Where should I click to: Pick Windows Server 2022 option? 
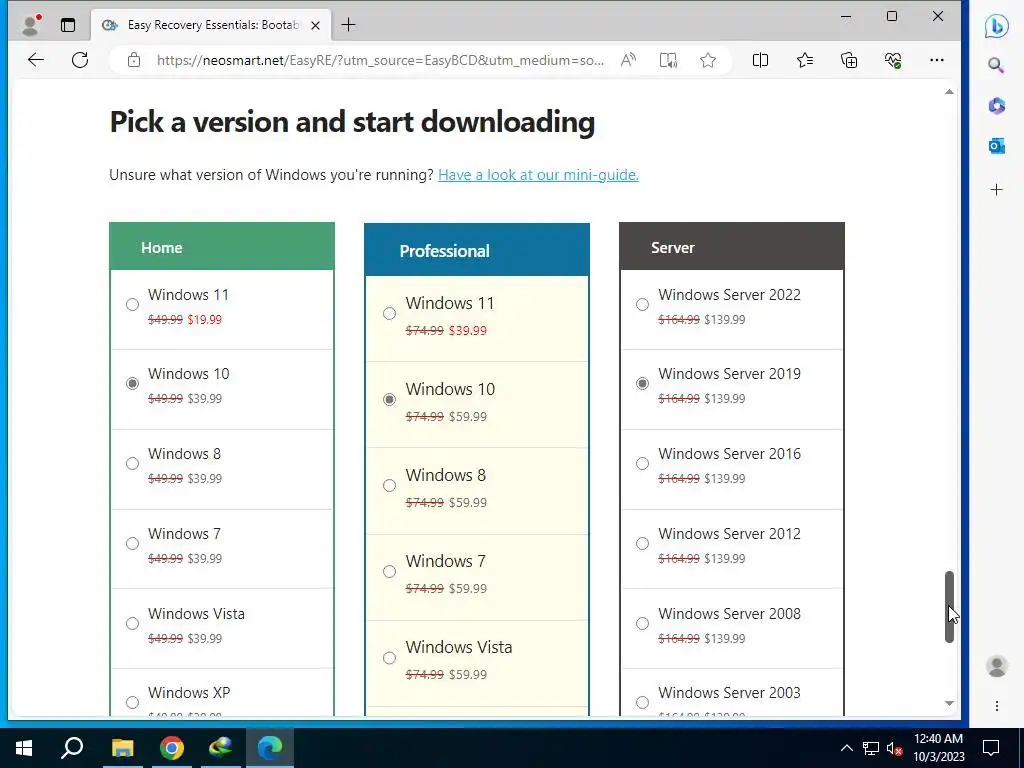(643, 305)
